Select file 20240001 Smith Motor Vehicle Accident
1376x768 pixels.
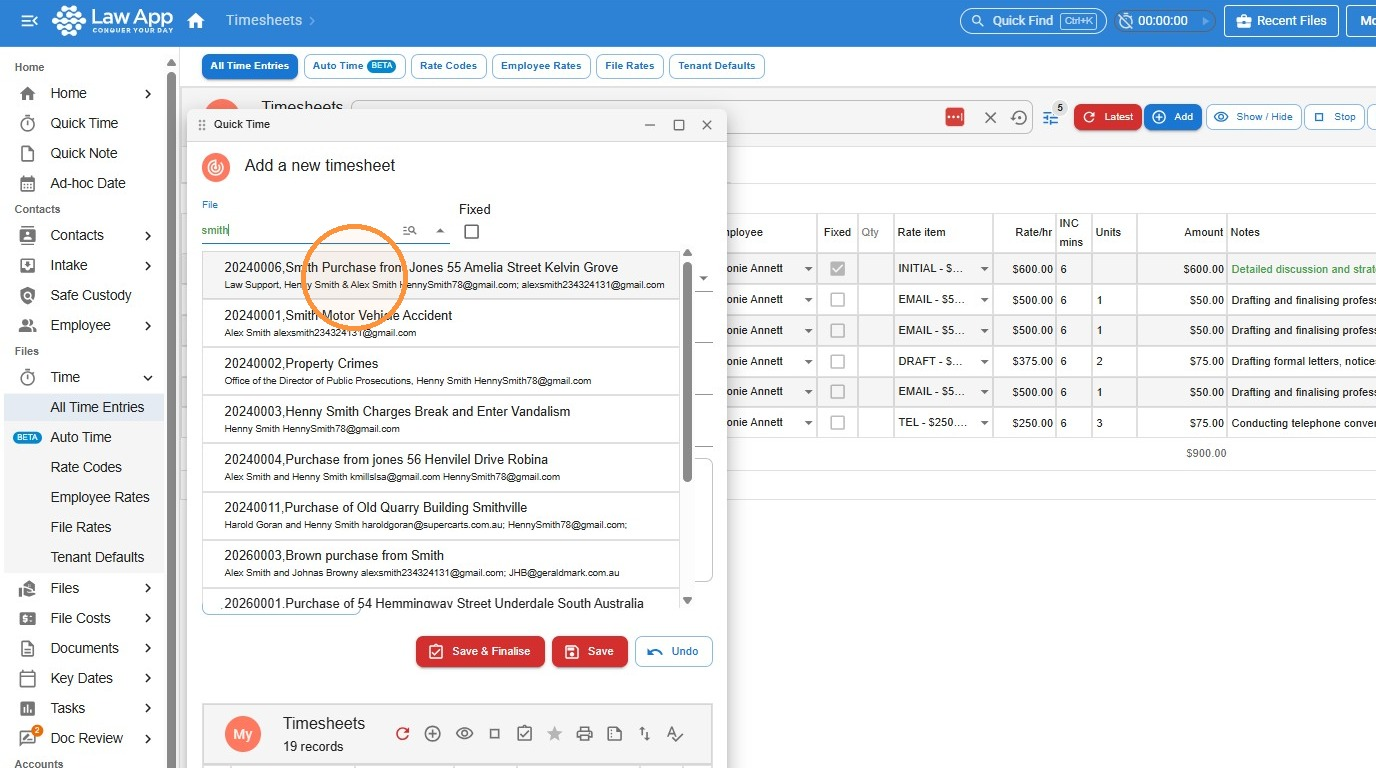tap(441, 323)
